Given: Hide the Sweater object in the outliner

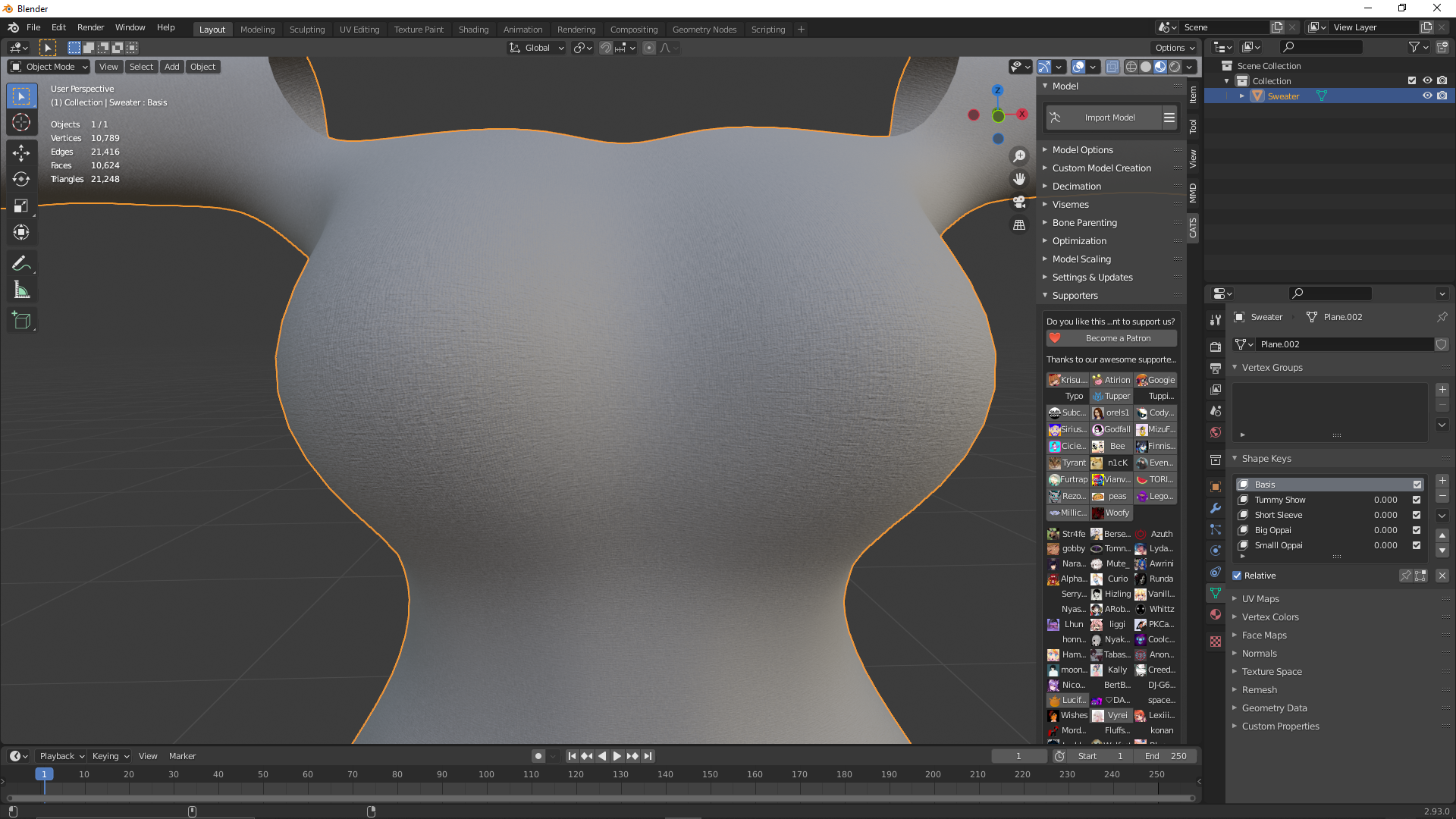Looking at the screenshot, I should pos(1426,96).
